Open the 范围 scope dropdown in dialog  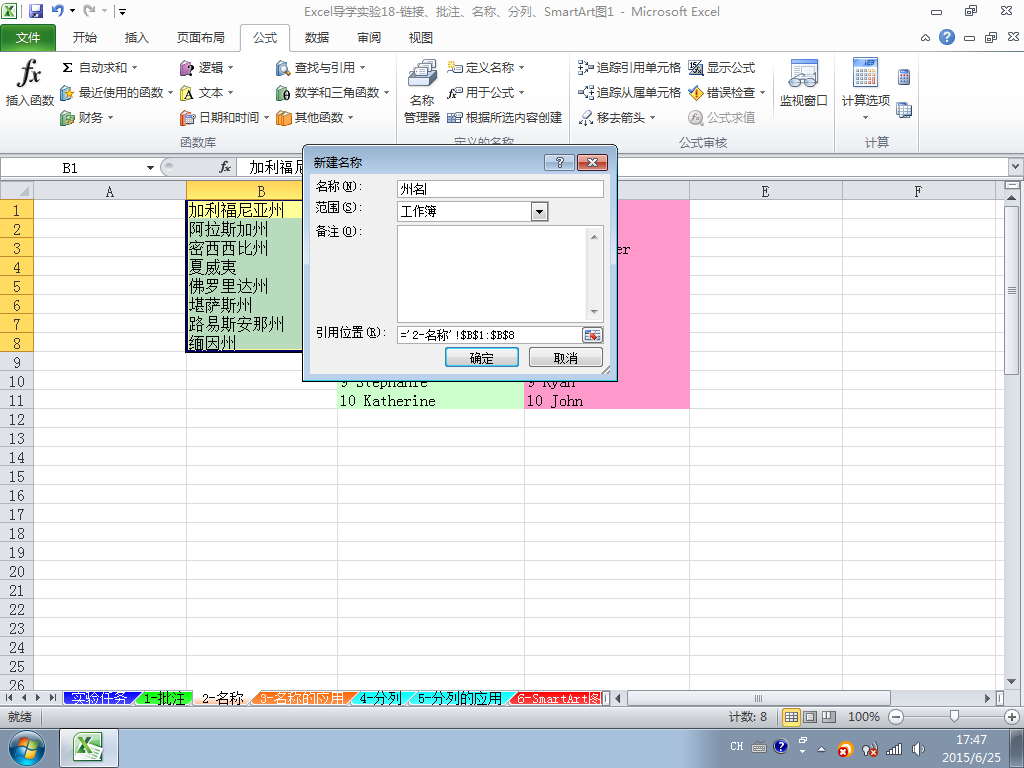539,212
